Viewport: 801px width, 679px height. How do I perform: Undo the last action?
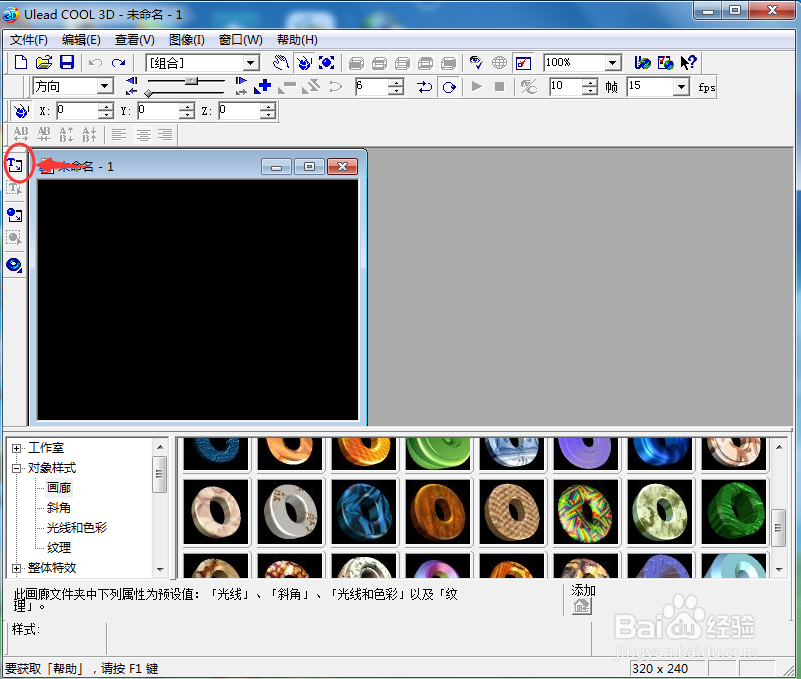pos(96,63)
